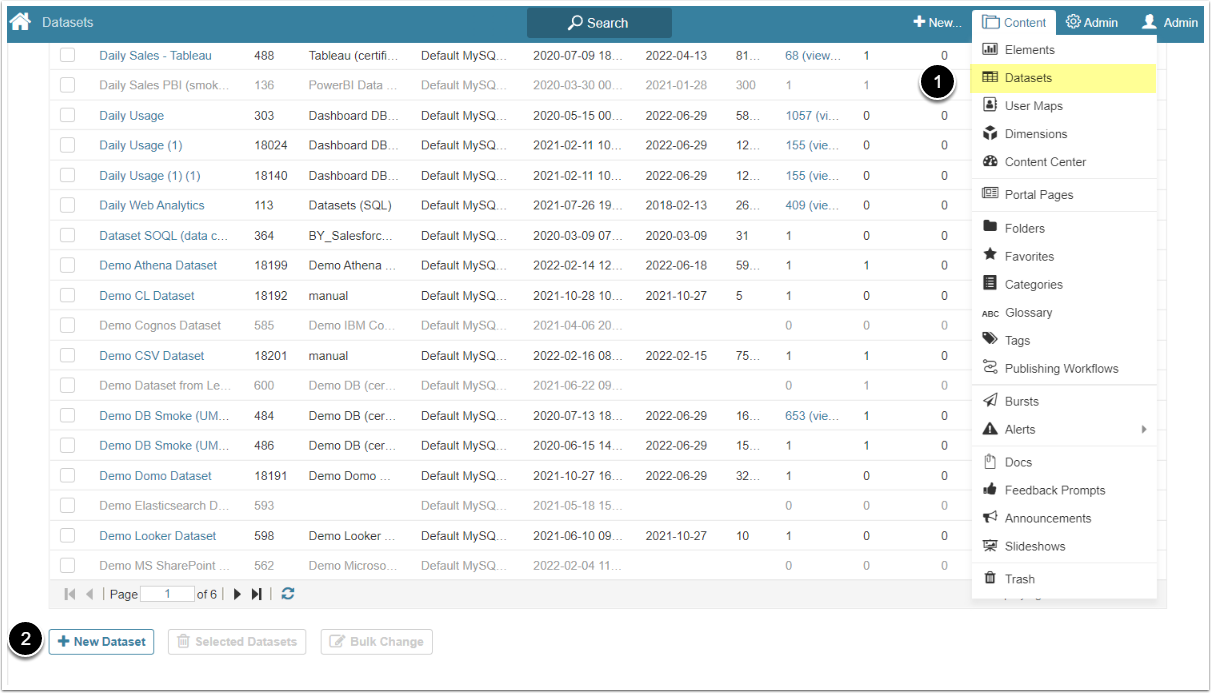
Task: Go to the next page arrow
Action: (x=238, y=594)
